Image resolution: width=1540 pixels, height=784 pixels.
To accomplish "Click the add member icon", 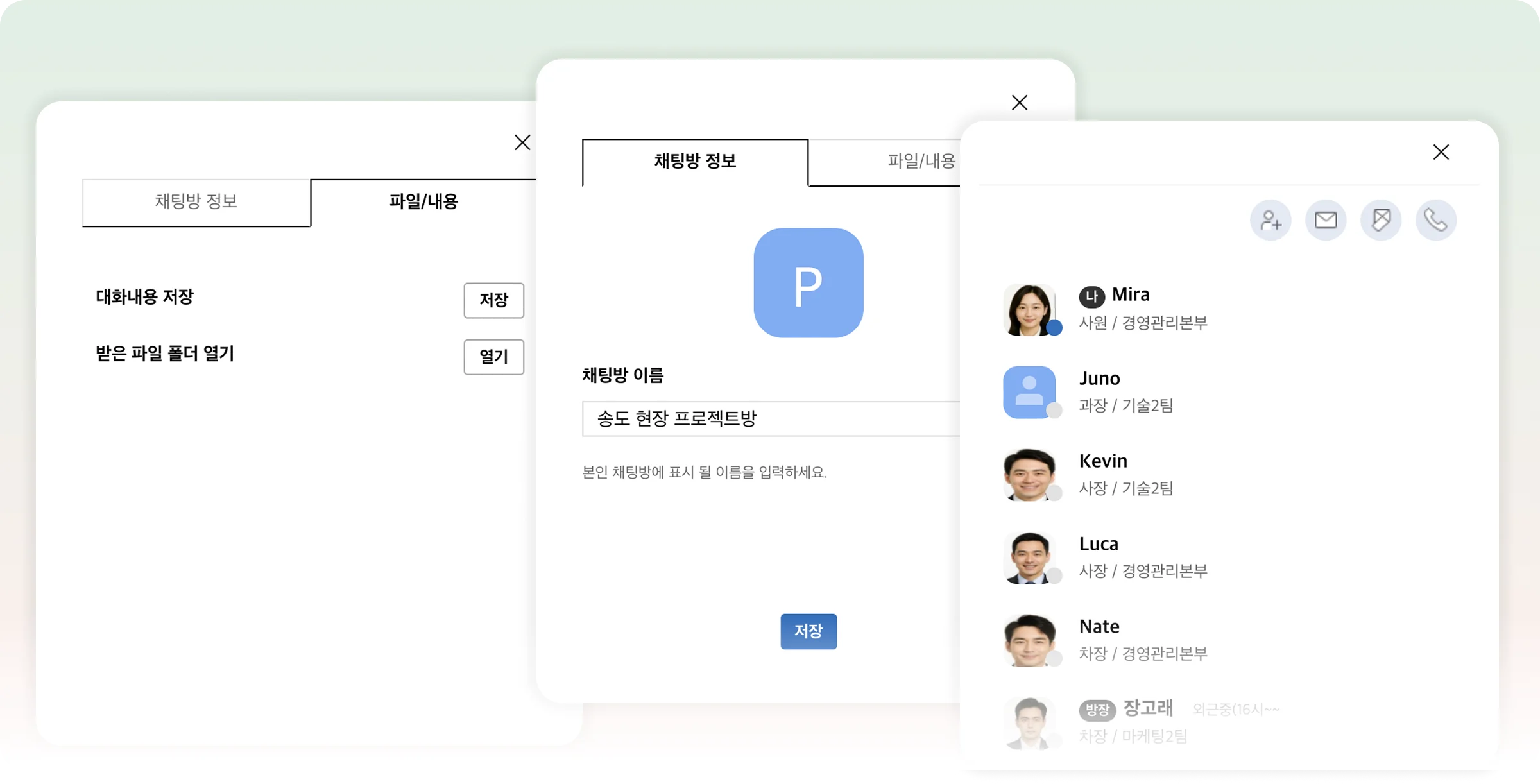I will pyautogui.click(x=1270, y=220).
